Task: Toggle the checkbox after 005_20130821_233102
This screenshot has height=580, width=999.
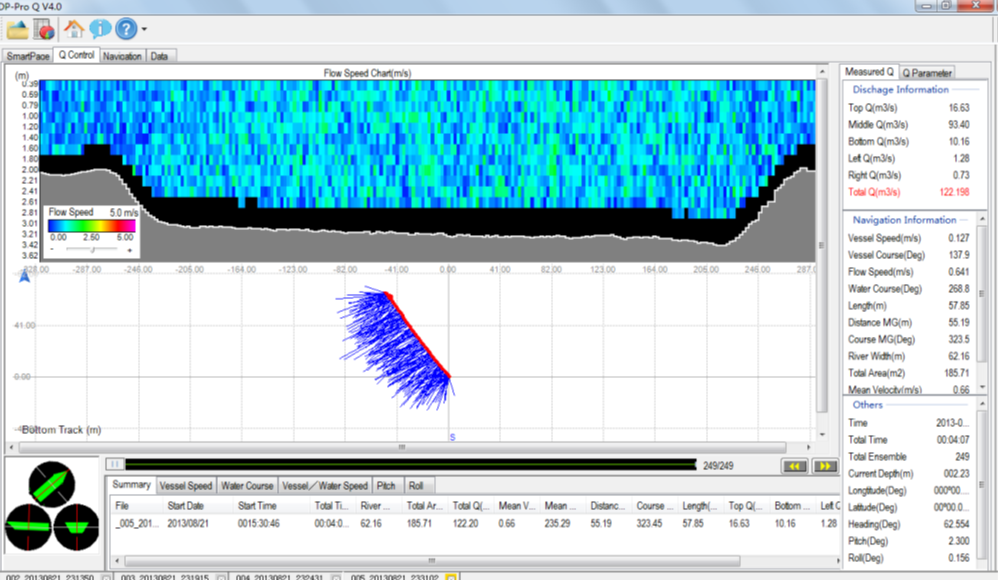Action: pyautogui.click(x=450, y=577)
